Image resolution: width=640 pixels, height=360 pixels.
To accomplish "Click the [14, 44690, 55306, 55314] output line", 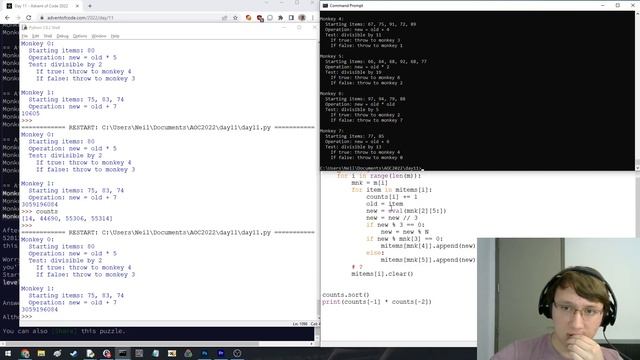I will 67,219.
